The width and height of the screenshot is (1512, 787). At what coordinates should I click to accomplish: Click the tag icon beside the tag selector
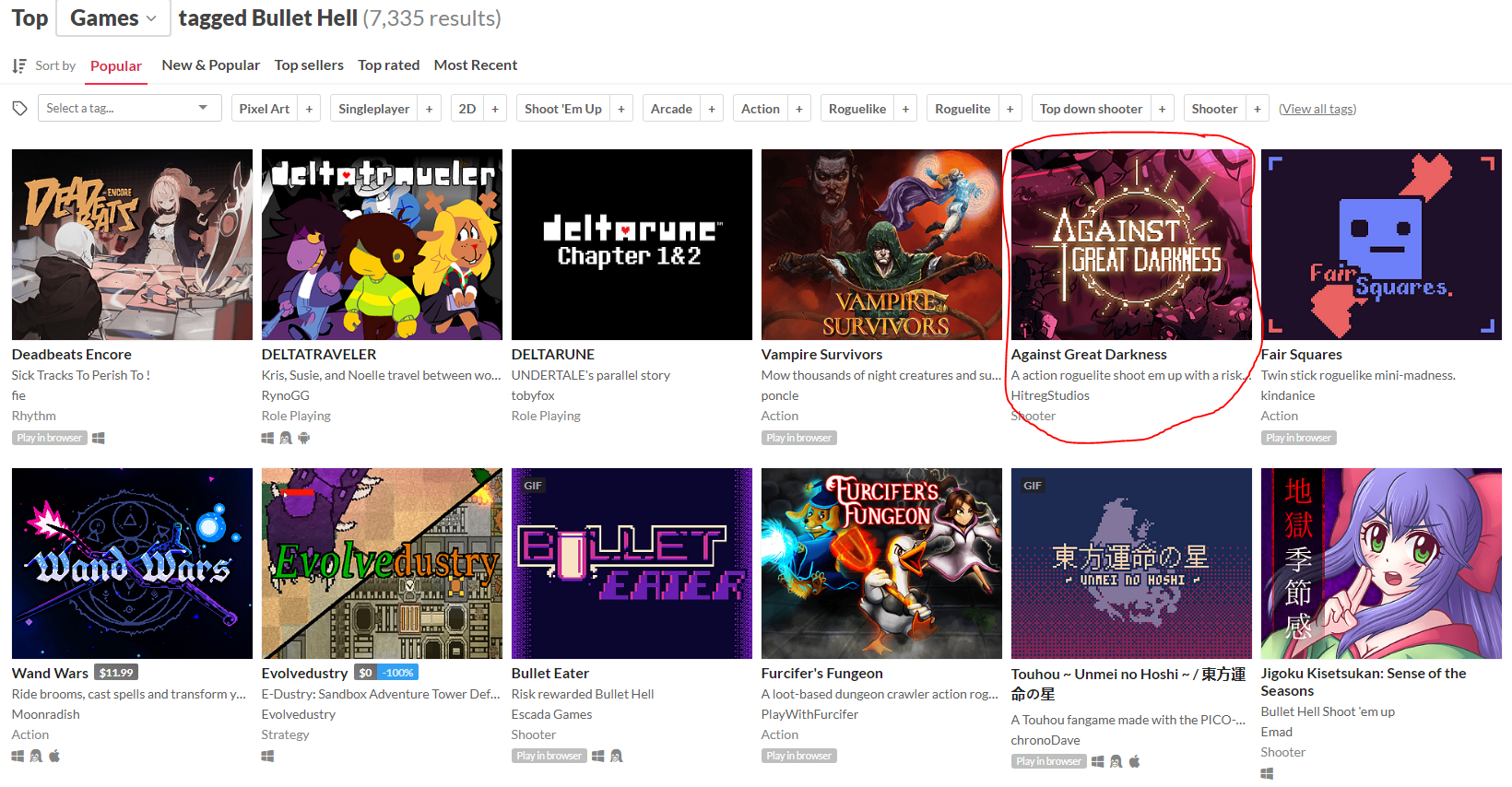click(19, 109)
